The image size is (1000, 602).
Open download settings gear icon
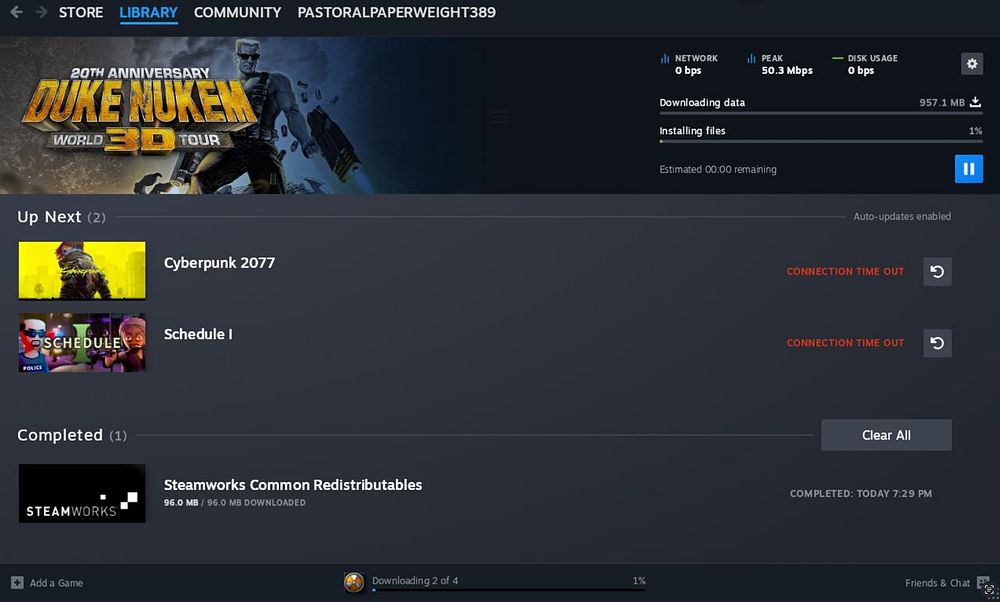(x=971, y=64)
